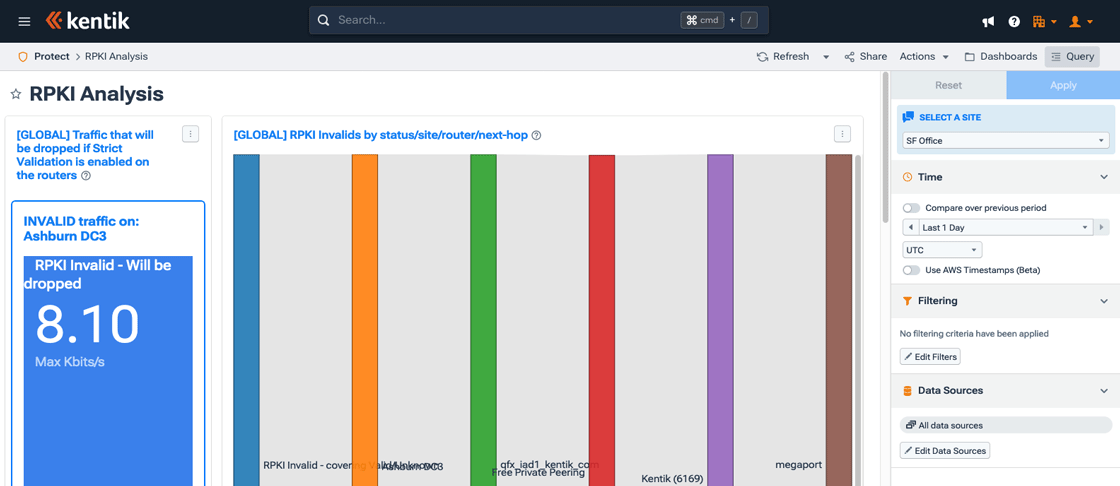Viewport: 1120px width, 486px height.
Task: Click the All data sources tag
Action: click(1006, 425)
